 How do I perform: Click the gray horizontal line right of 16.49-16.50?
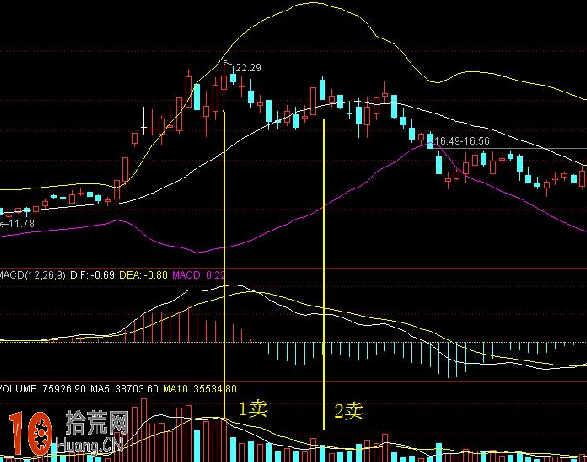[x=510, y=148]
